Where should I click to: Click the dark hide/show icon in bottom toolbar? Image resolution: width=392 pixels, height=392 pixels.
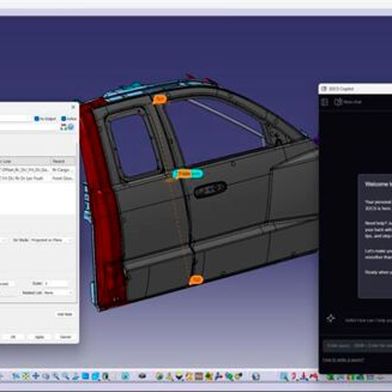[x=142, y=376]
